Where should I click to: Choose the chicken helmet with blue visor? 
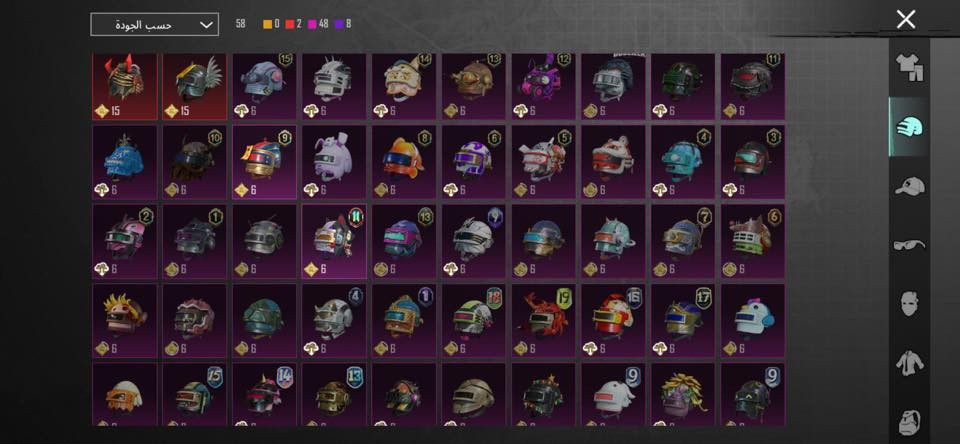click(753, 321)
